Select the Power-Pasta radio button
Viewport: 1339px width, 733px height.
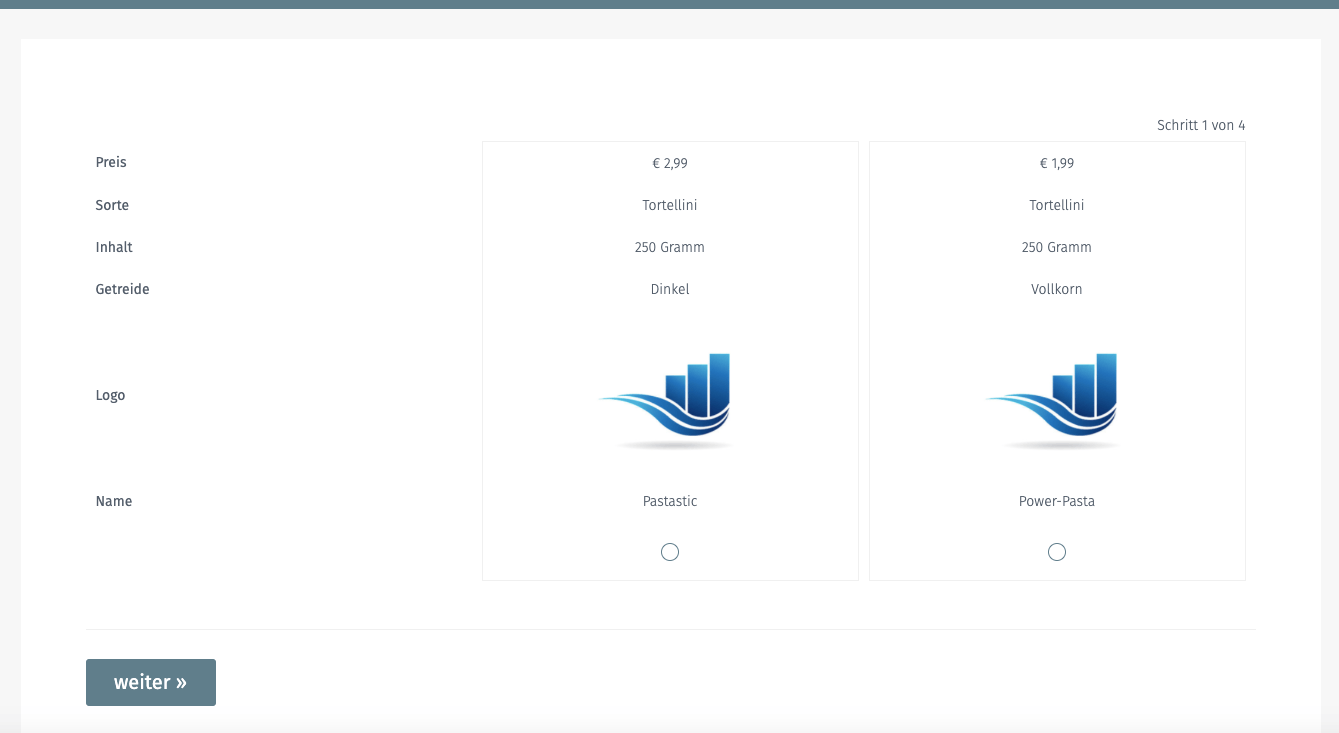pyautogui.click(x=1057, y=552)
